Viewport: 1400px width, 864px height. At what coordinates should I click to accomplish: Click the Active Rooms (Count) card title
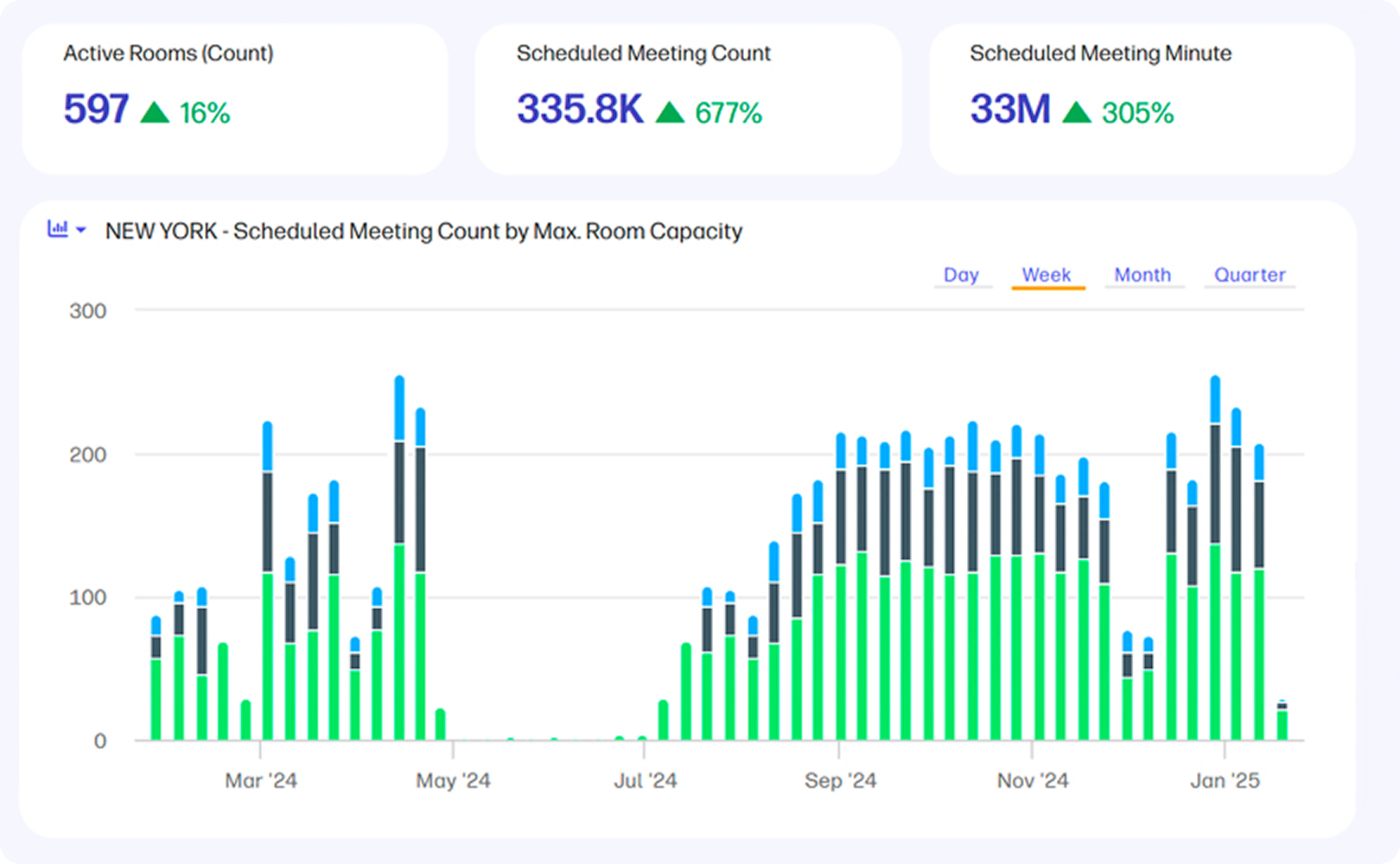[168, 54]
